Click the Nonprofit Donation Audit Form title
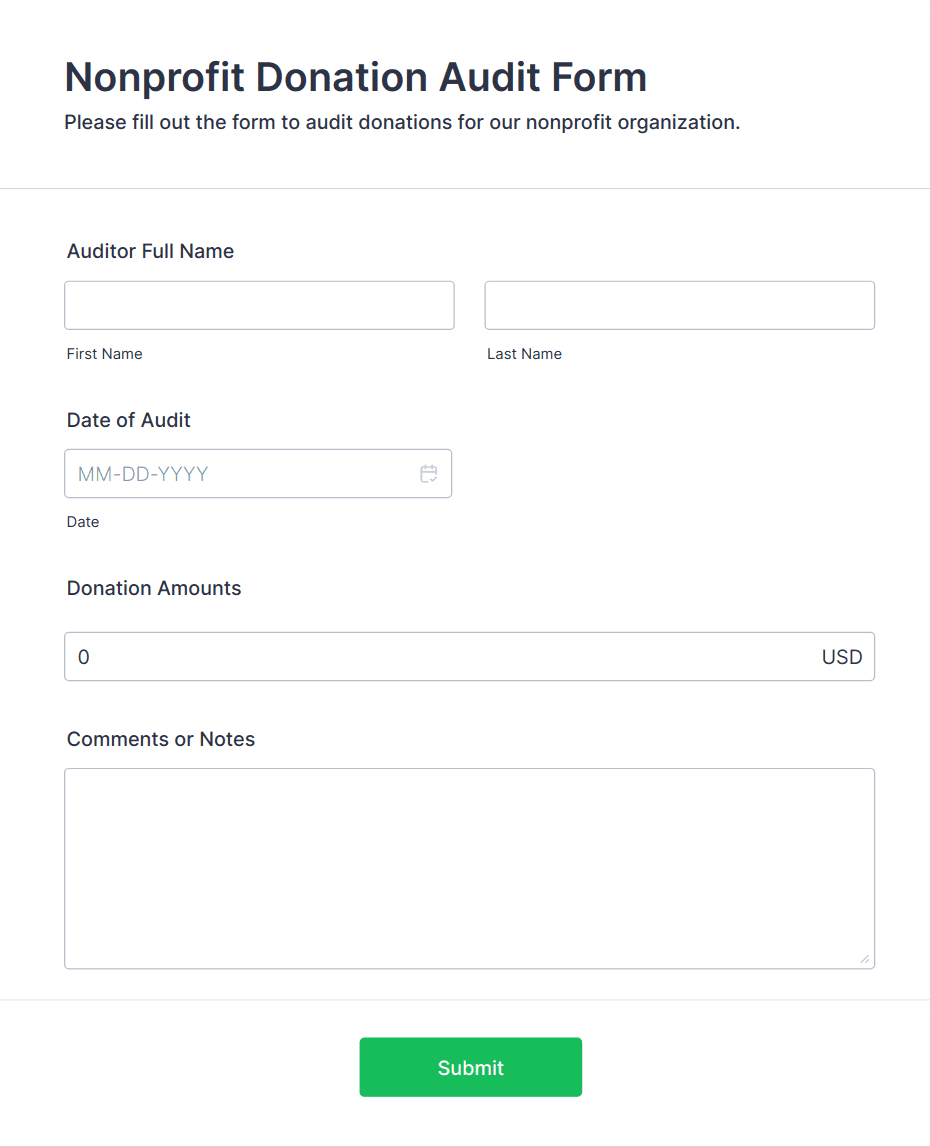Screen dimensions: 930x1146 (355, 77)
